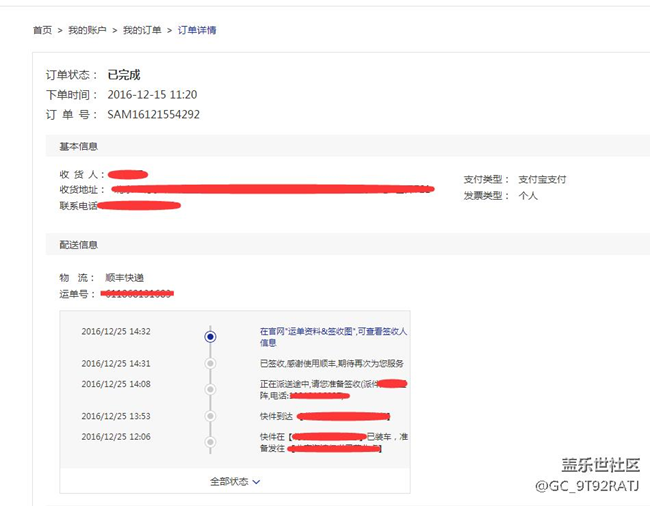Click the 收货地址 label
Viewport: 650px width, 506px height.
click(x=82, y=190)
